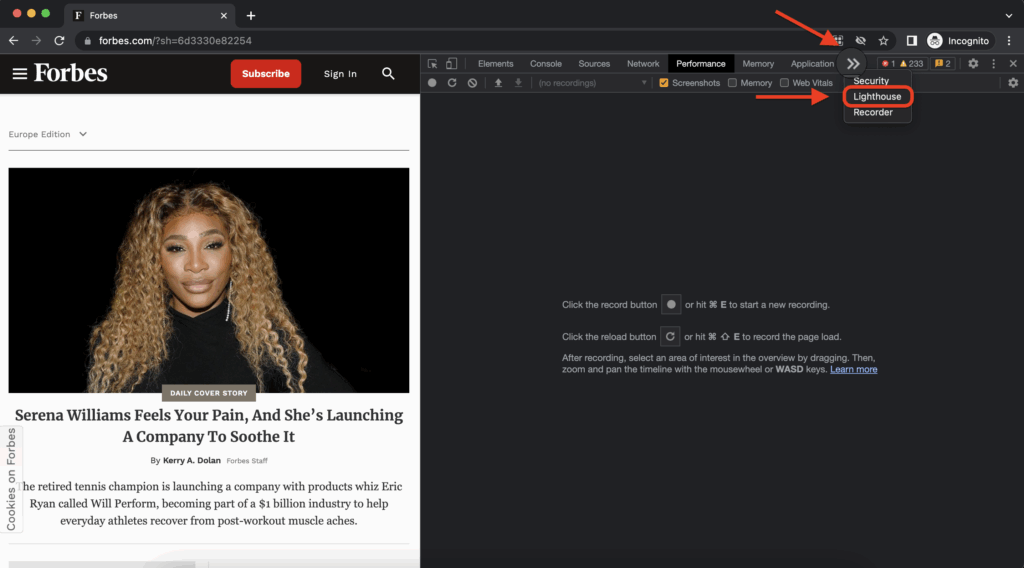Expand the more tabs double-chevron
Viewport: 1024px width, 568px height.
853,64
